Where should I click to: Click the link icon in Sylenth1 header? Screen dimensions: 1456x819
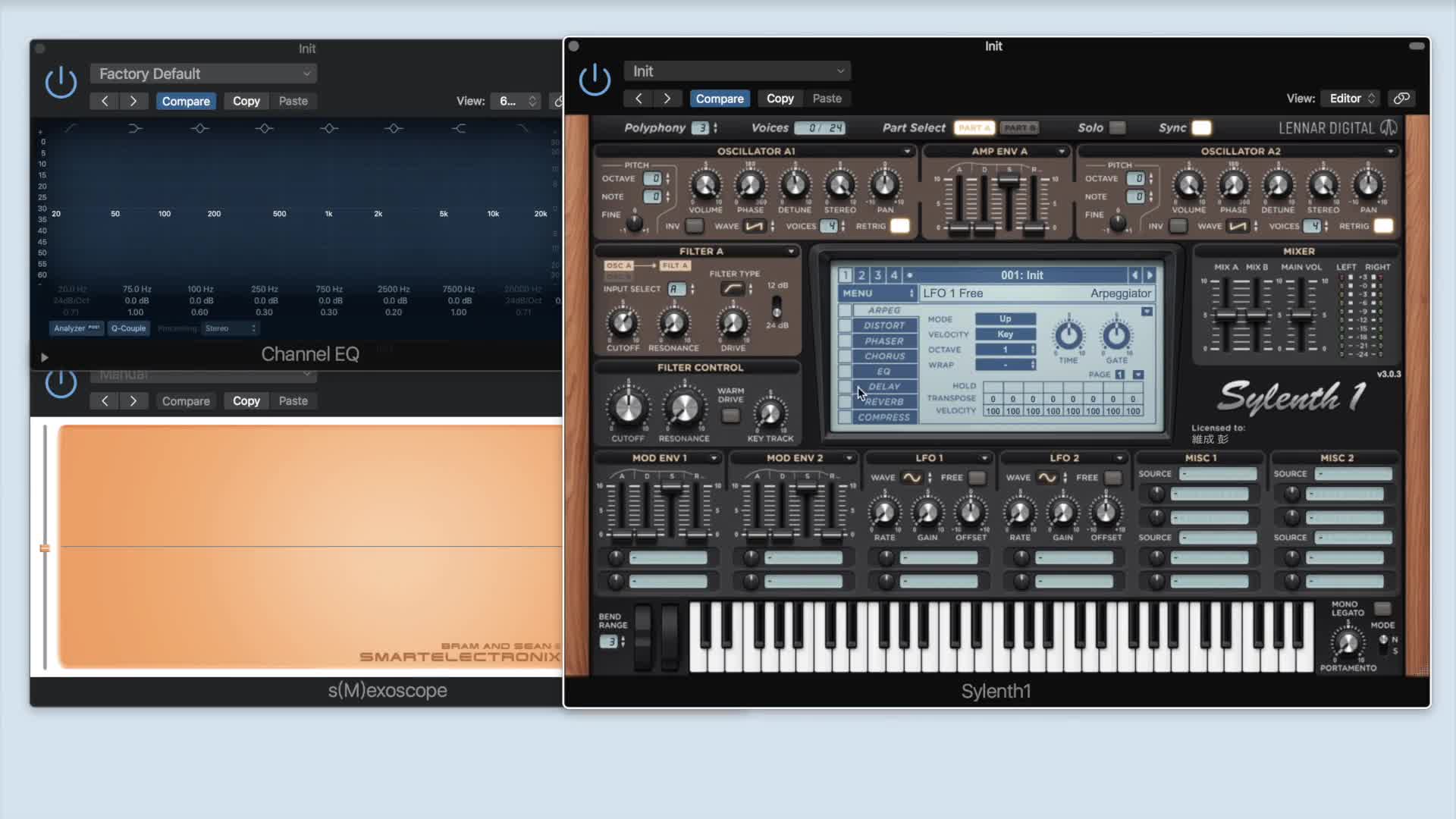pos(1401,99)
